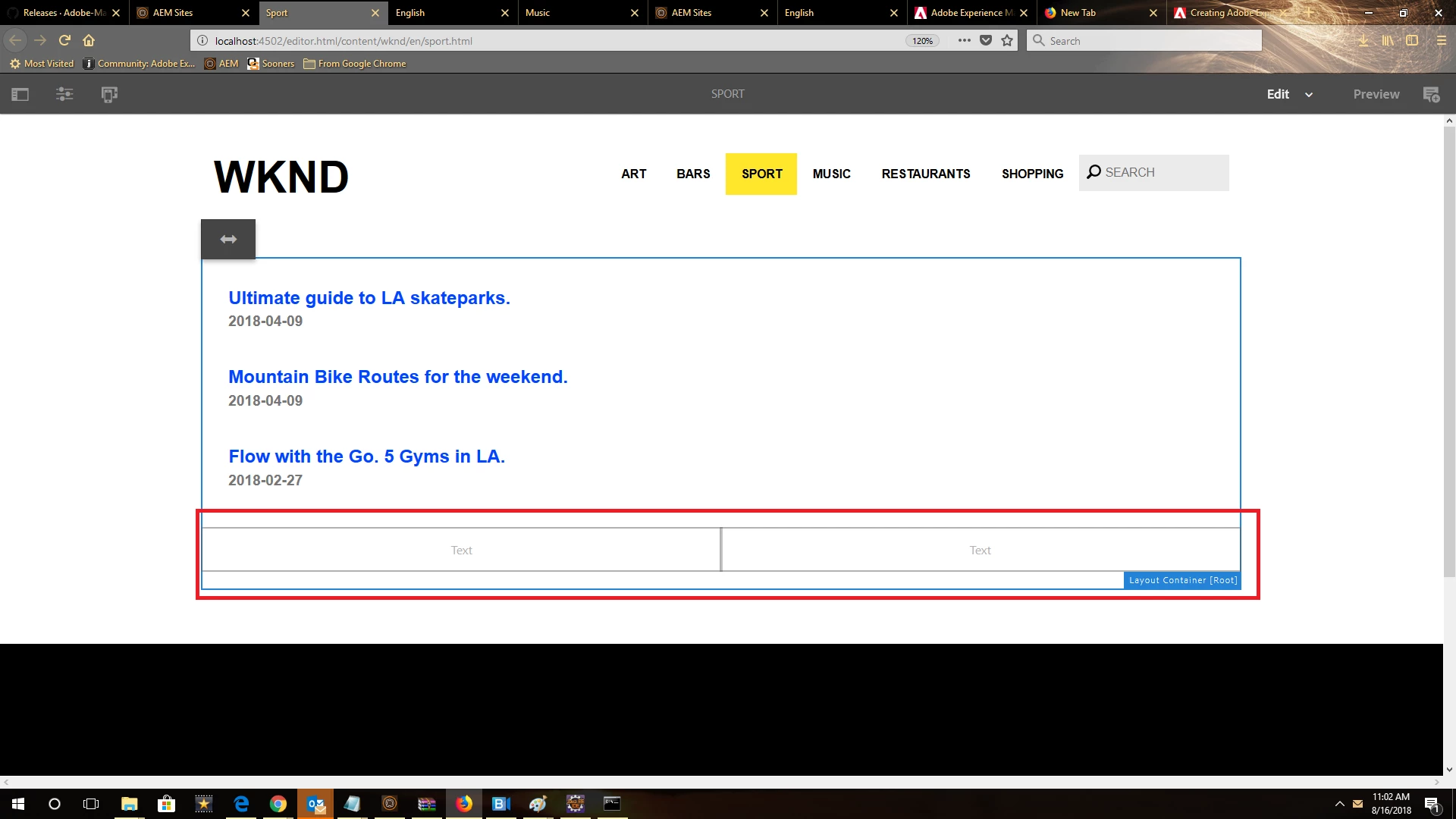Reload the page in Firefox

pos(64,40)
